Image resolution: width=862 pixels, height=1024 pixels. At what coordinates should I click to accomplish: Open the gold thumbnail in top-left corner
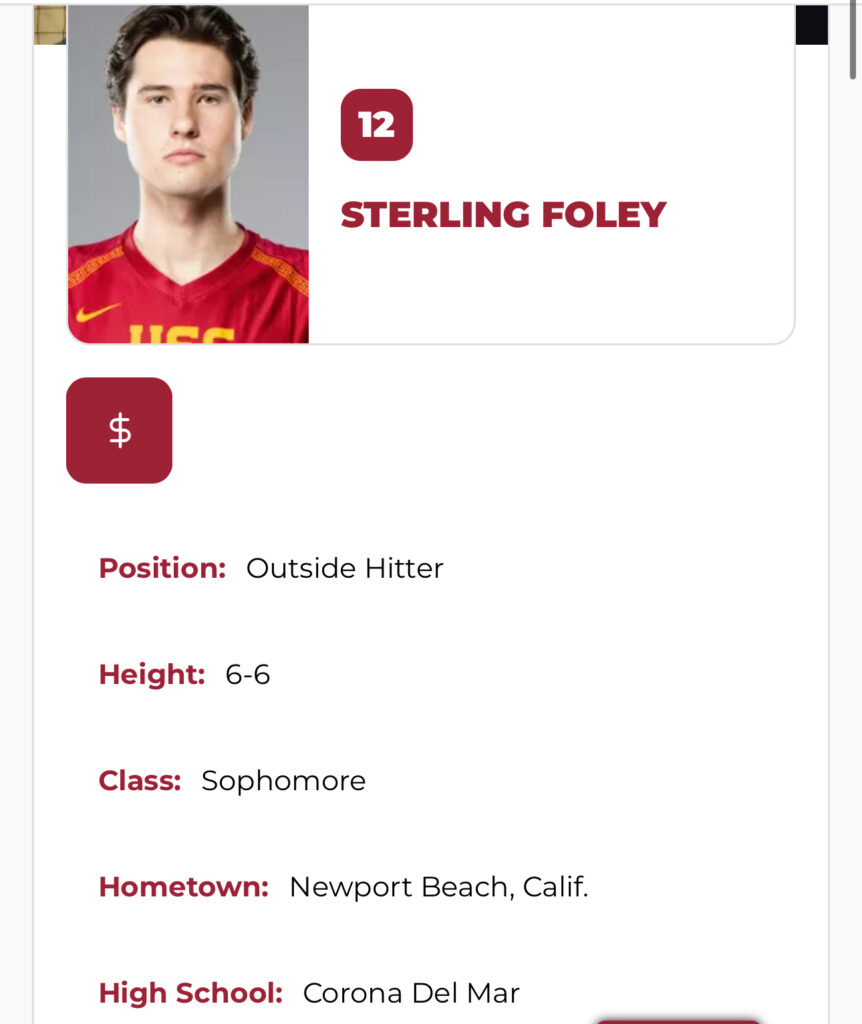(x=49, y=25)
